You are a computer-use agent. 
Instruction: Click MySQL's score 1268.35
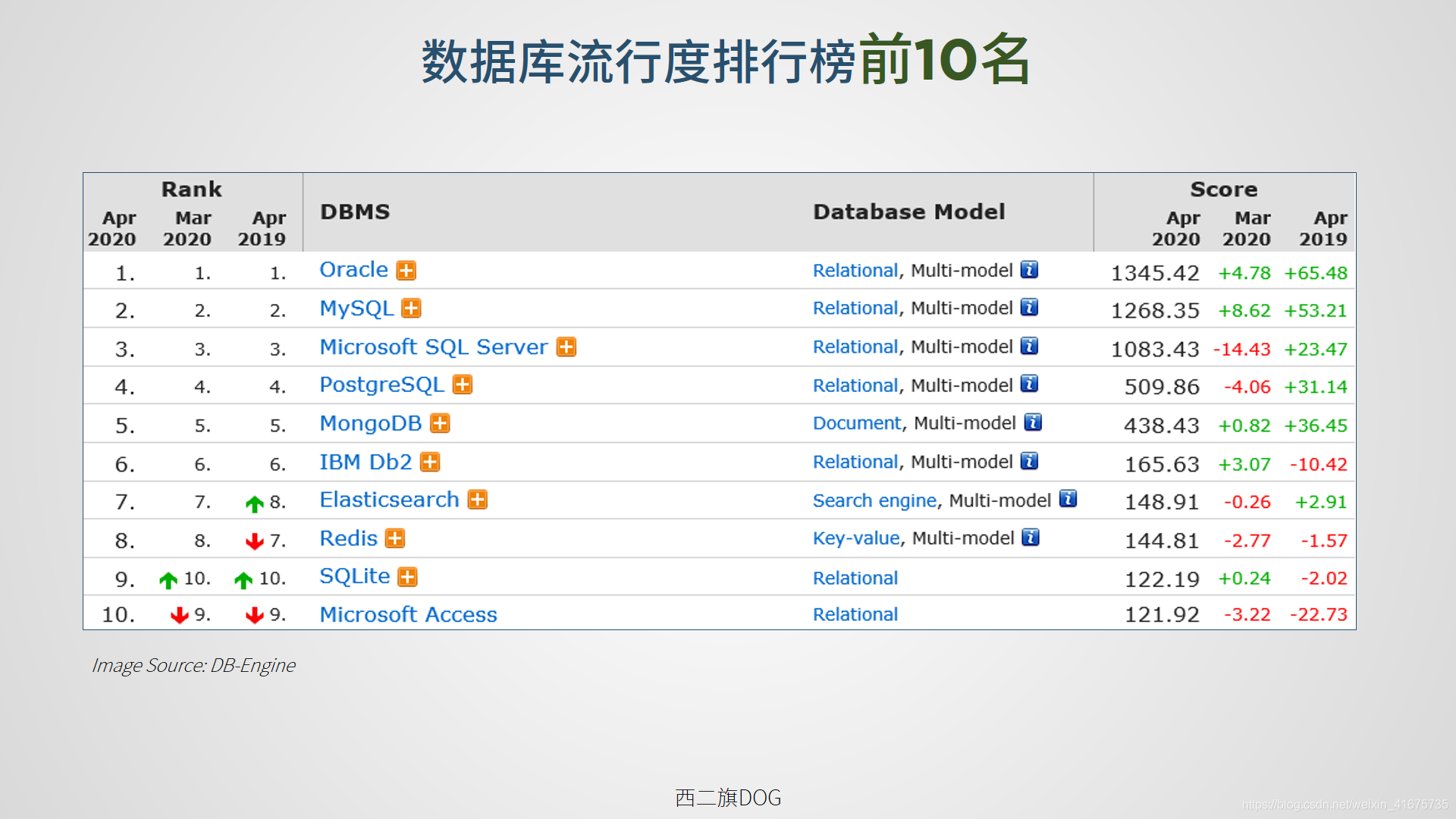point(1155,311)
